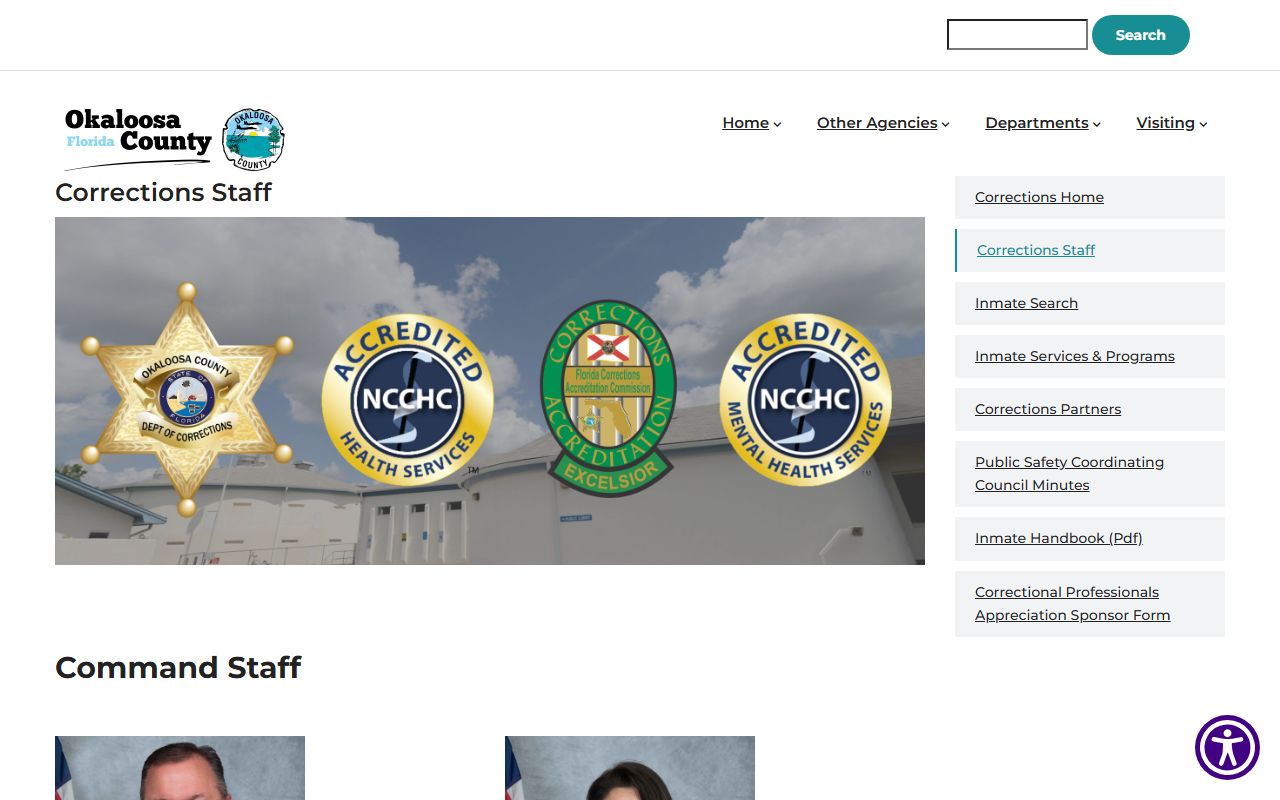Click the teal Search button

(1141, 35)
